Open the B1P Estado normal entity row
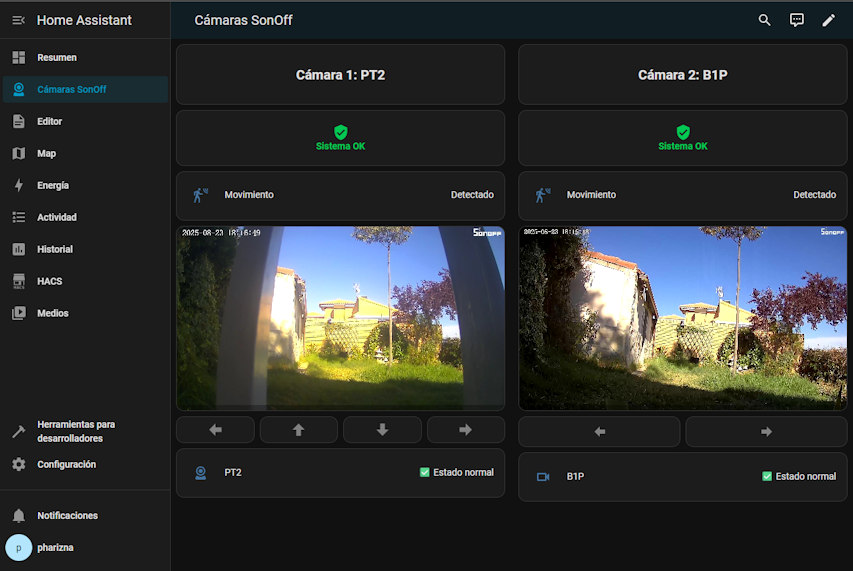Viewport: 853px width, 571px height. (683, 476)
